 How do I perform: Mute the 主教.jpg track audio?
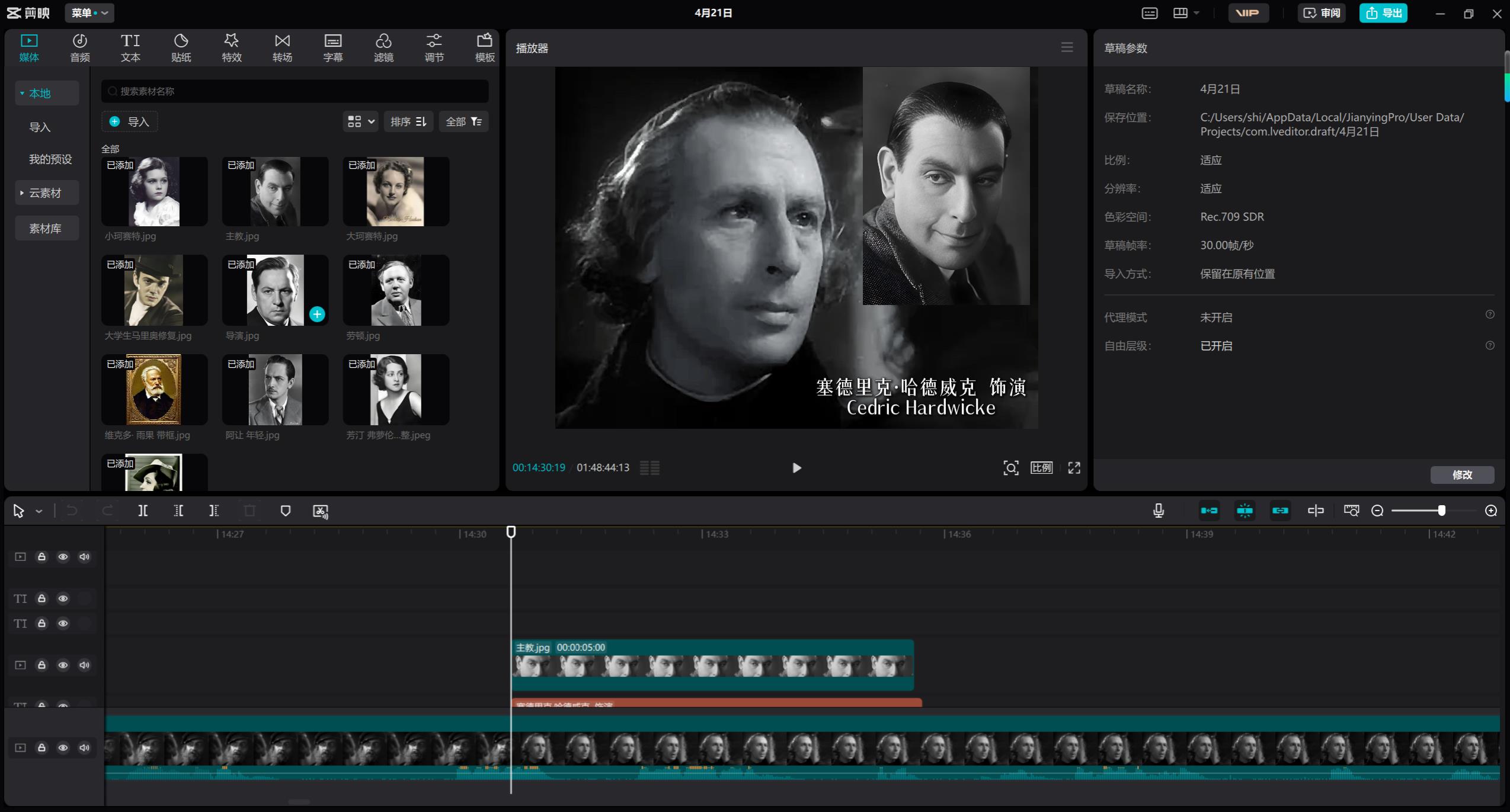point(85,665)
